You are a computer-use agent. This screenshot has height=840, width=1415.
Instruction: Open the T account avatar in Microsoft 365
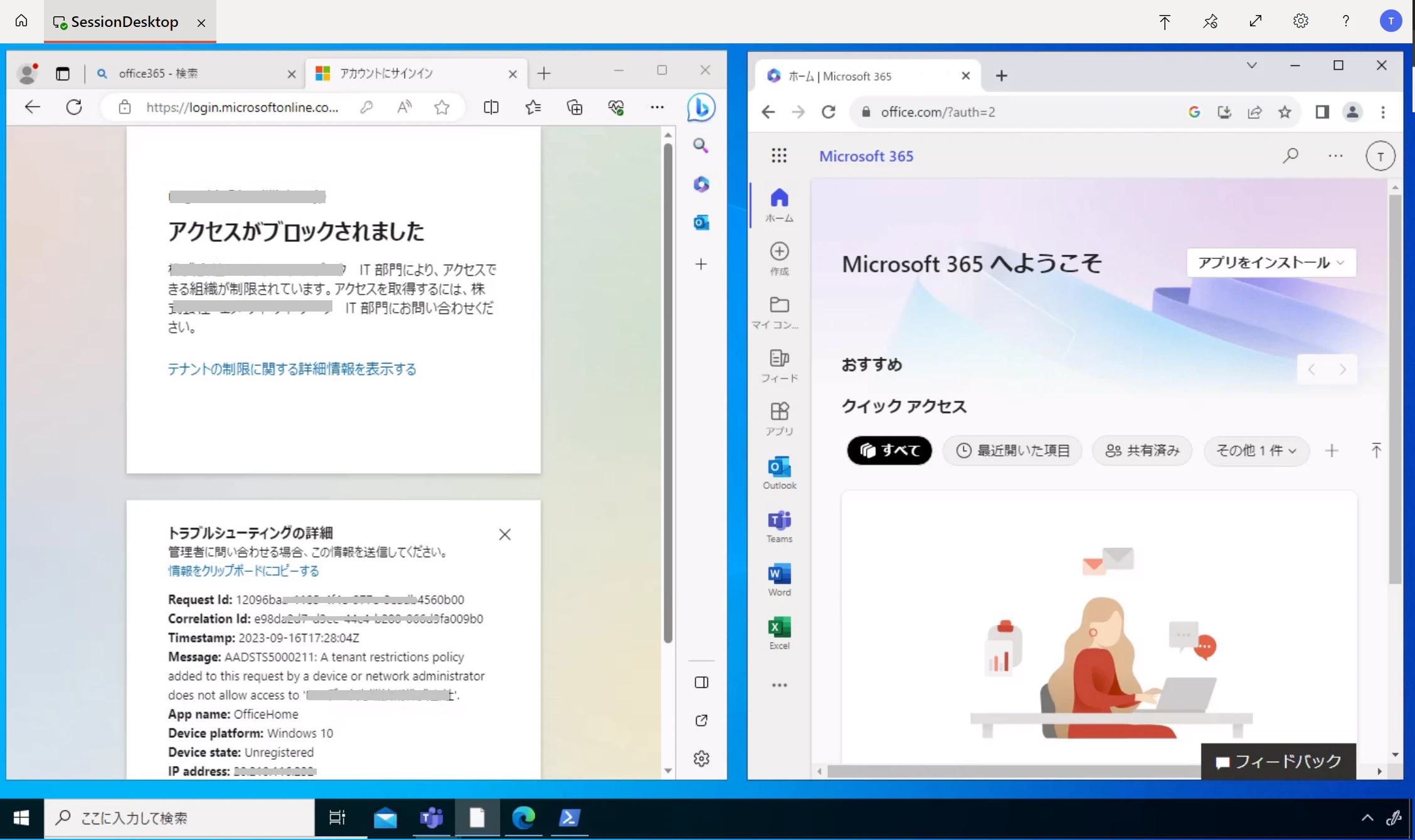[x=1381, y=156]
